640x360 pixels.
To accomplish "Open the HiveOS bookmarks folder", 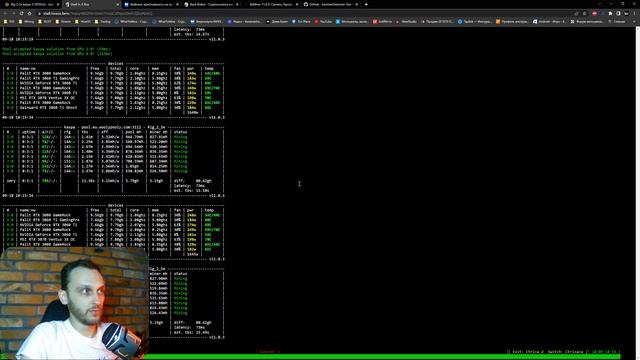I will pos(83,21).
